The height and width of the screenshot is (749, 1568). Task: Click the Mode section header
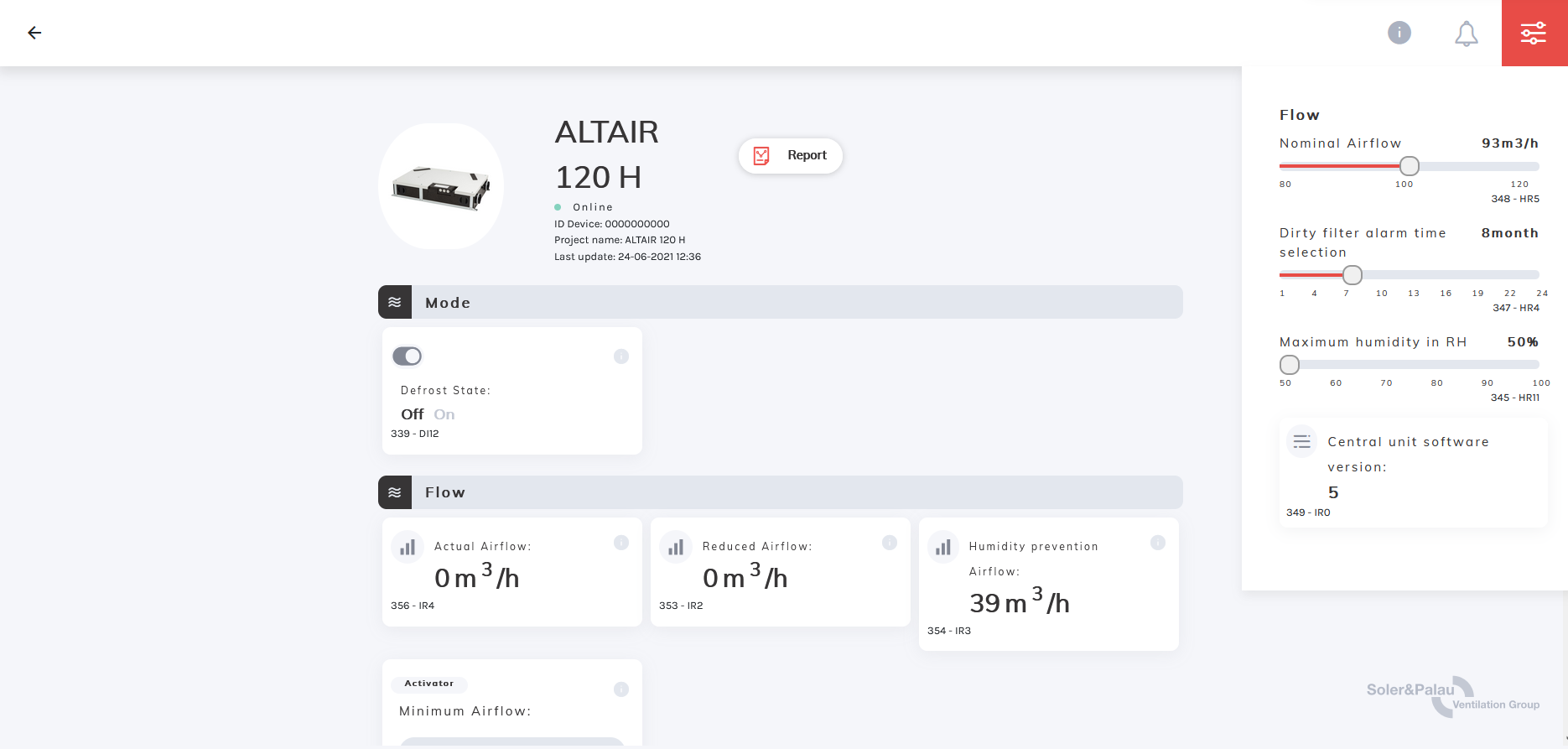pyautogui.click(x=781, y=302)
